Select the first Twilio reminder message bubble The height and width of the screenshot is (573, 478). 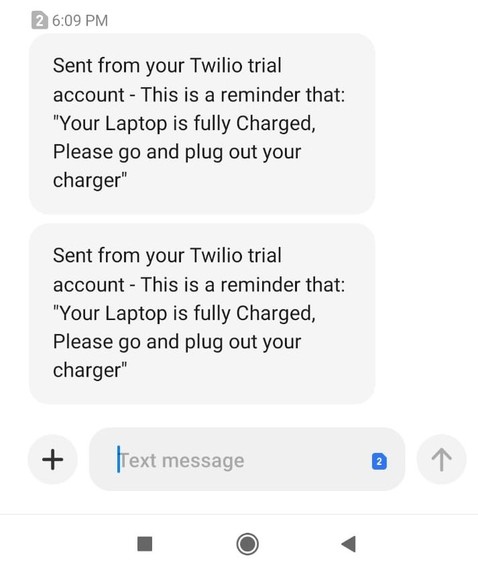[x=202, y=124]
